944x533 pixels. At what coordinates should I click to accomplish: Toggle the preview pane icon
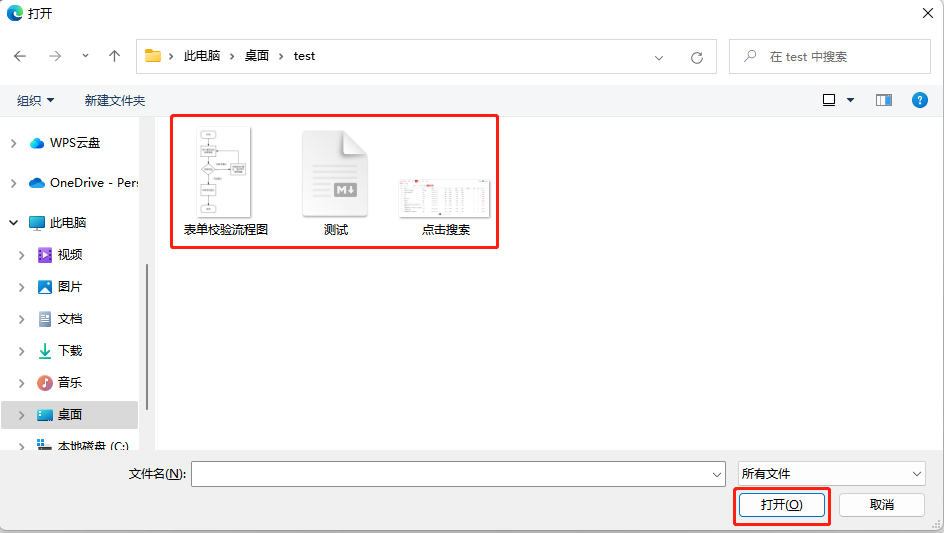coord(883,100)
